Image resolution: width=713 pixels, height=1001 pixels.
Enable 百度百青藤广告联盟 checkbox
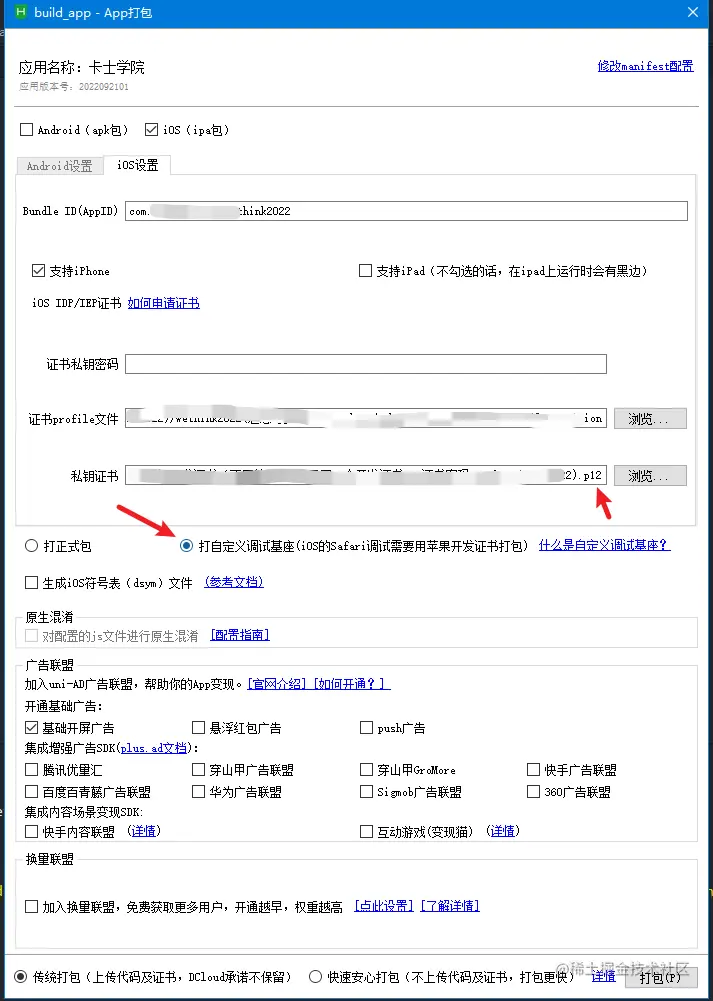coord(31,792)
